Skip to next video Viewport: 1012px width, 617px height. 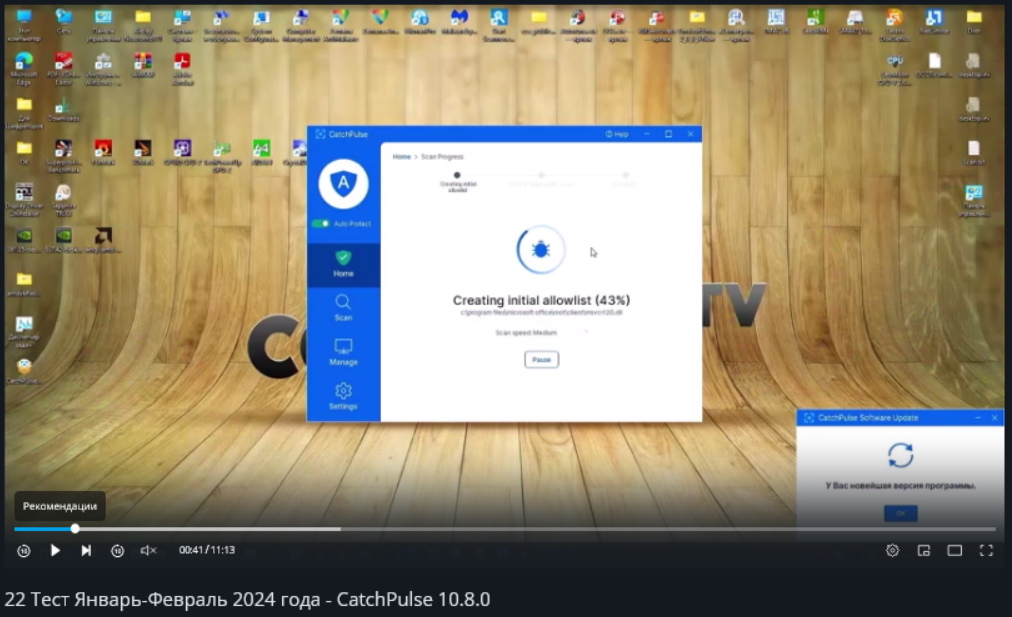[86, 551]
